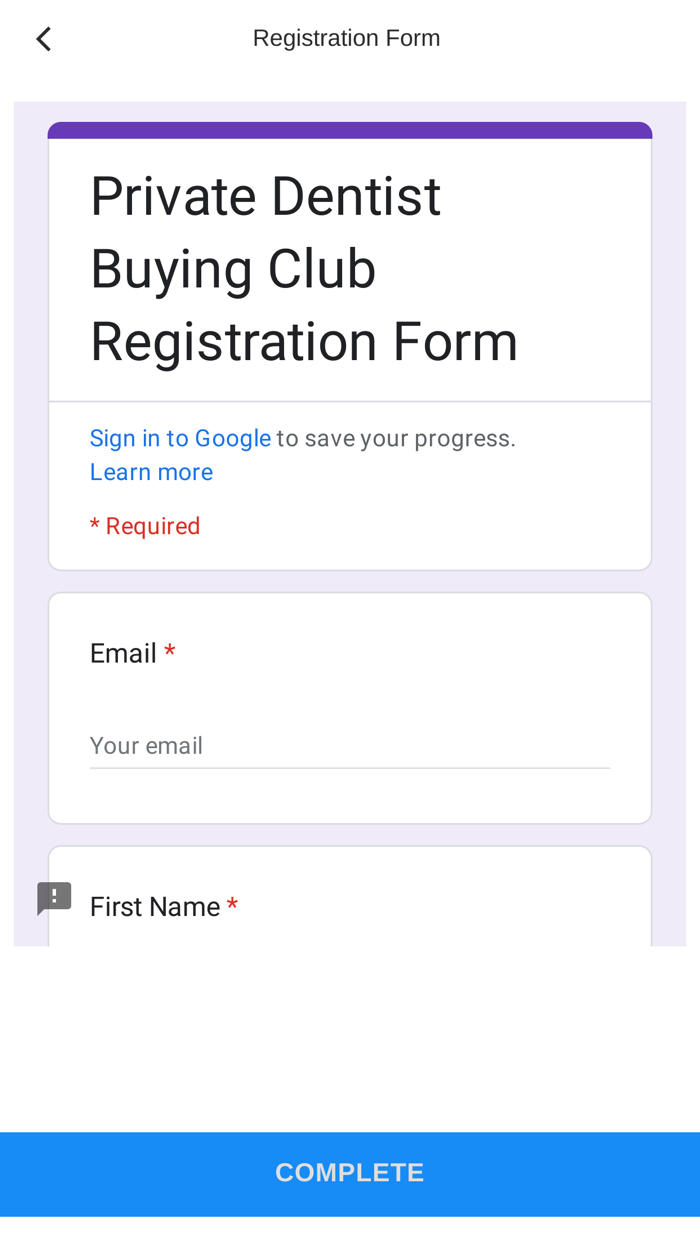The image size is (700, 1244).
Task: Open the Sign in to Google link
Action: pos(180,438)
